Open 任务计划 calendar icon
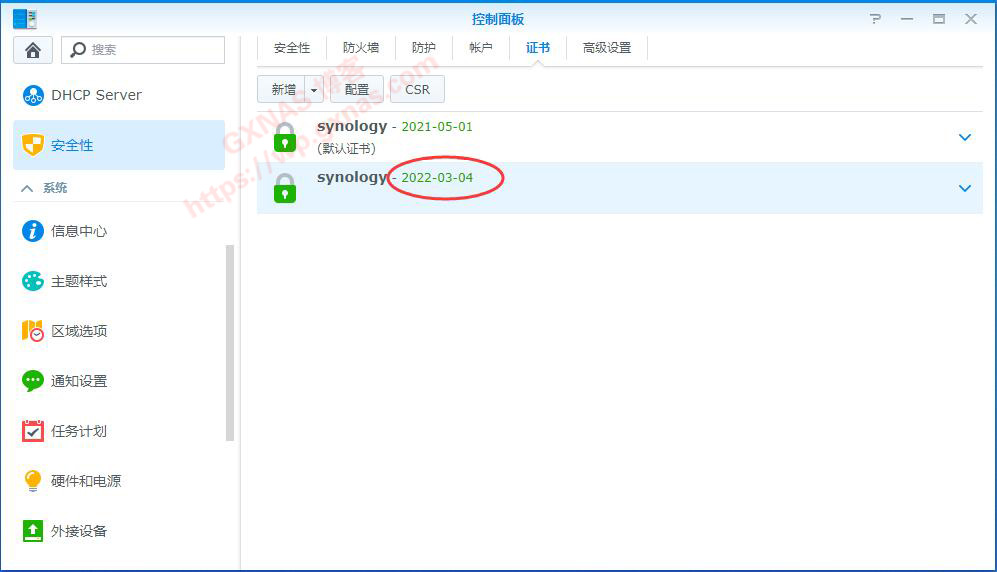997x572 pixels. coord(33,431)
